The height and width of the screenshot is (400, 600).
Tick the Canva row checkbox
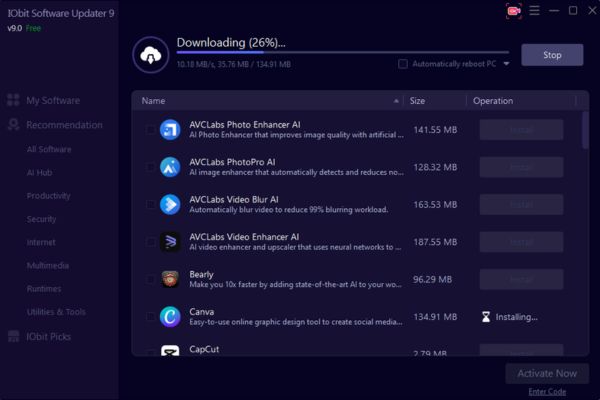(150, 317)
